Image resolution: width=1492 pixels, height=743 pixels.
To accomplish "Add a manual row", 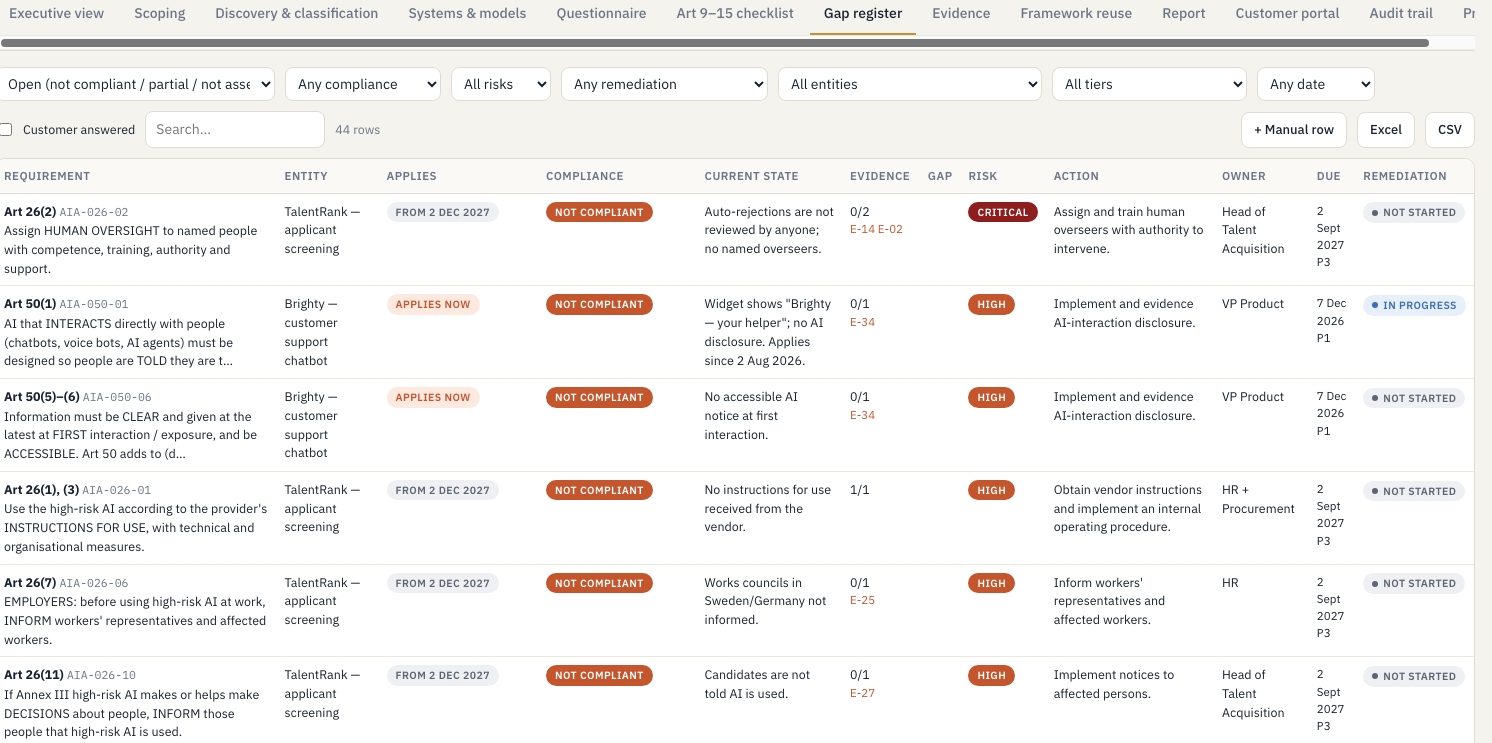I will (1294, 130).
